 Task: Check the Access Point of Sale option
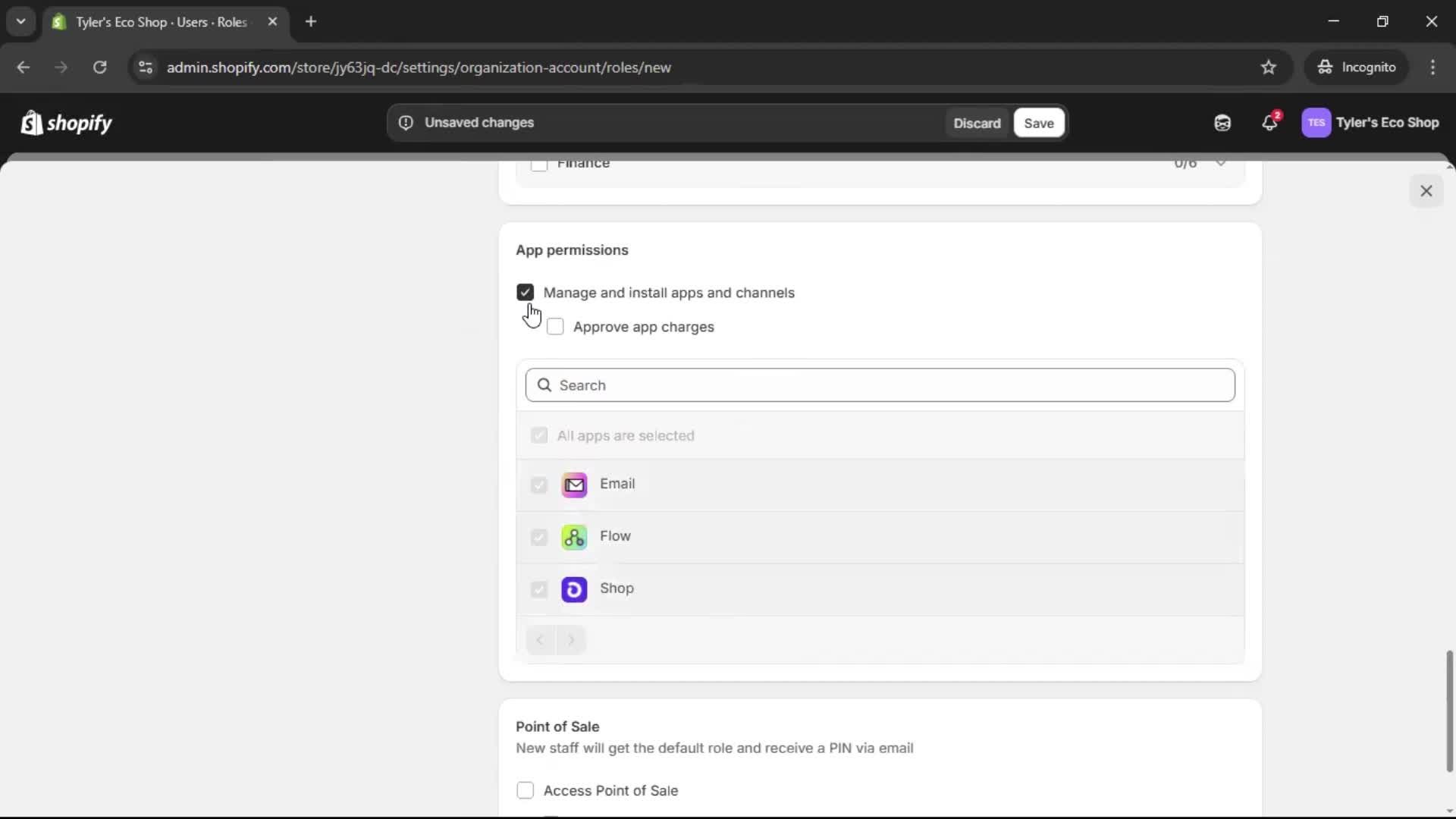[526, 790]
